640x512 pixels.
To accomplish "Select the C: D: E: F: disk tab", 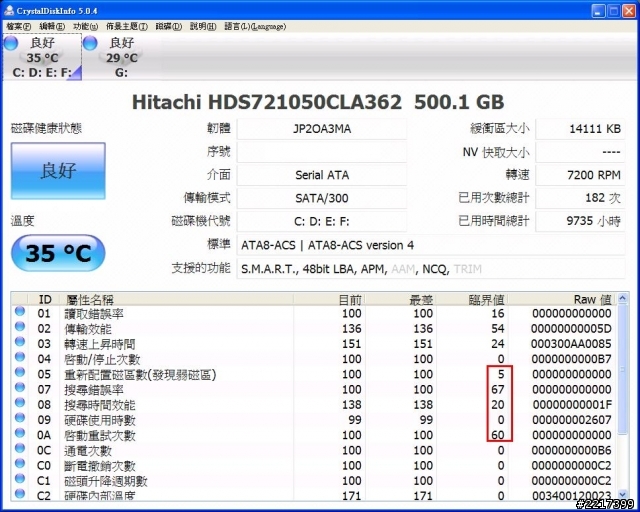I will click(x=42, y=57).
